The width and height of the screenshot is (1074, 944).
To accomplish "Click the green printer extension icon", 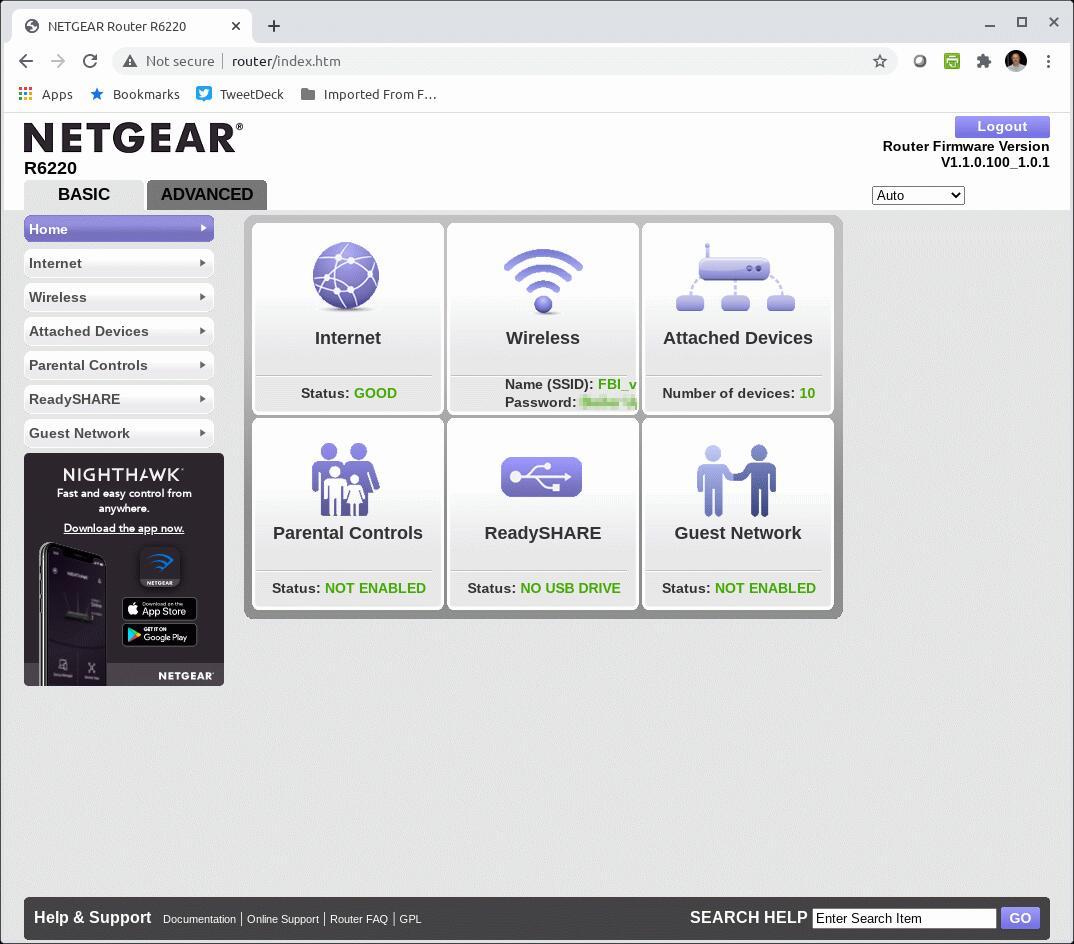I will 951,61.
